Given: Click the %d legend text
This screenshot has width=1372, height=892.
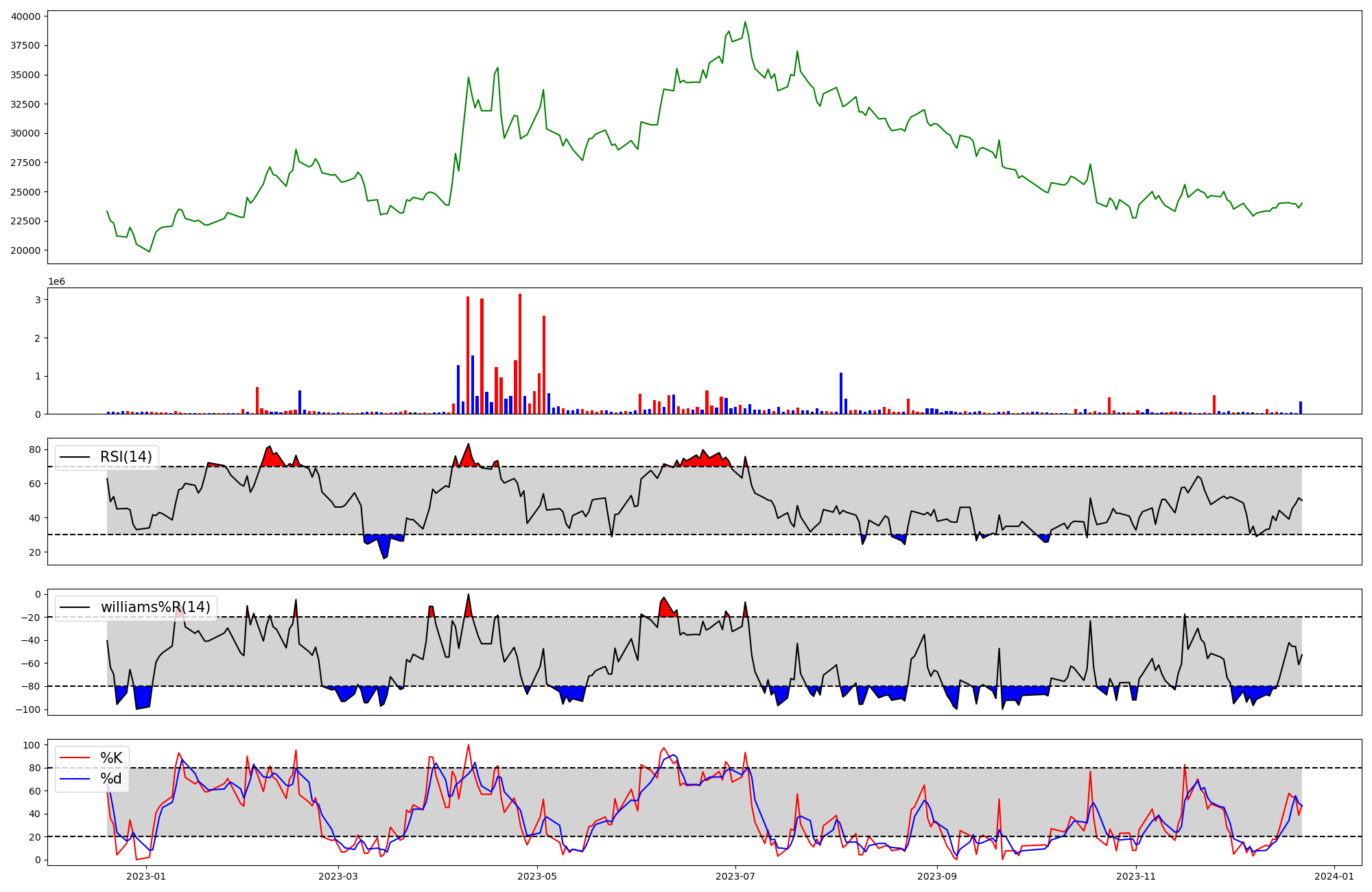Looking at the screenshot, I should [111, 779].
